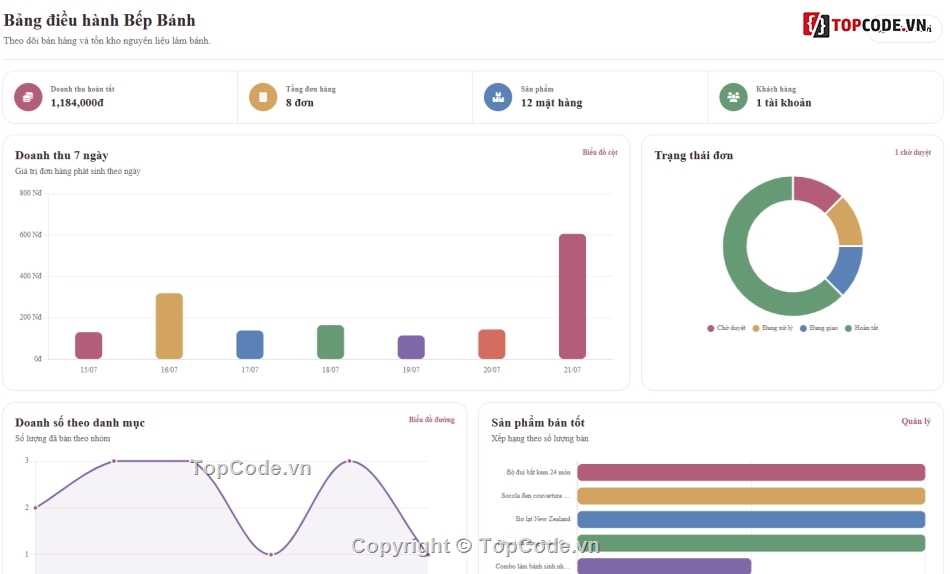Open the Biểu đồ cột link
The width and height of the screenshot is (950, 574).
click(x=600, y=152)
